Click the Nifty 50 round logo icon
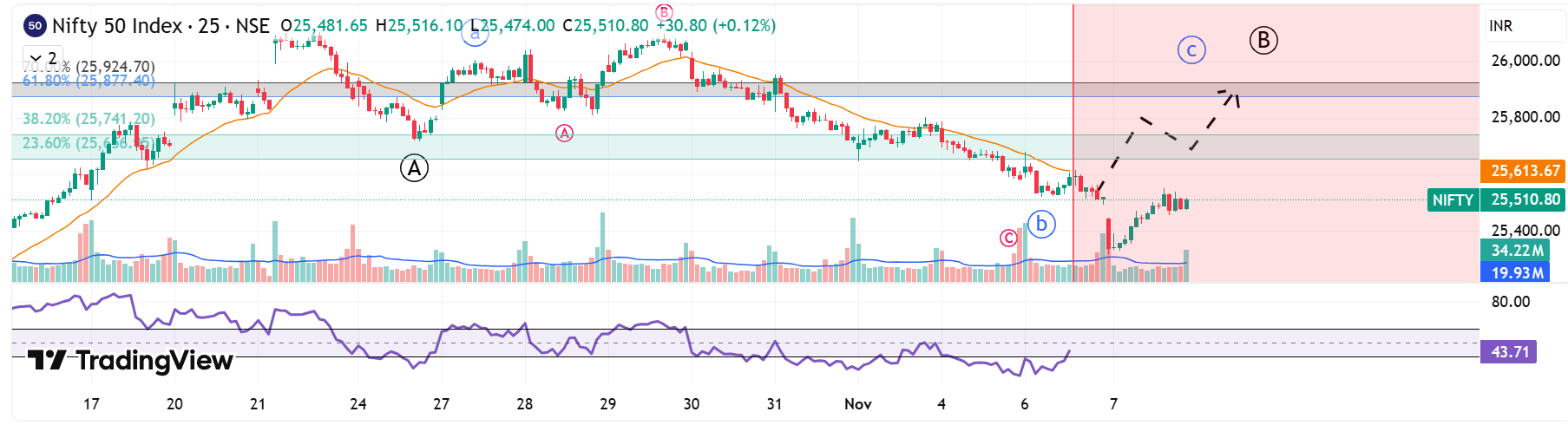The image size is (1568, 438). click(35, 26)
